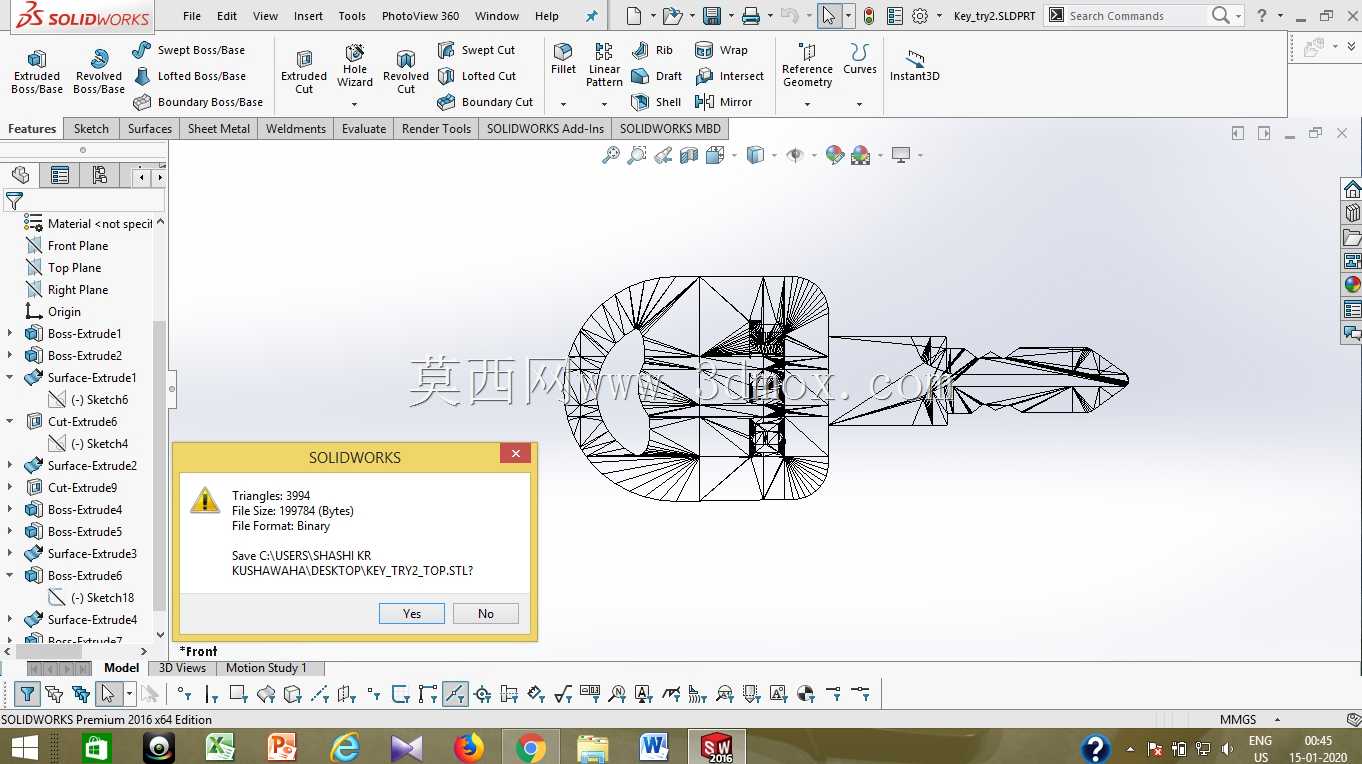Confirm STL save with Yes
The image size is (1362, 764).
[412, 613]
